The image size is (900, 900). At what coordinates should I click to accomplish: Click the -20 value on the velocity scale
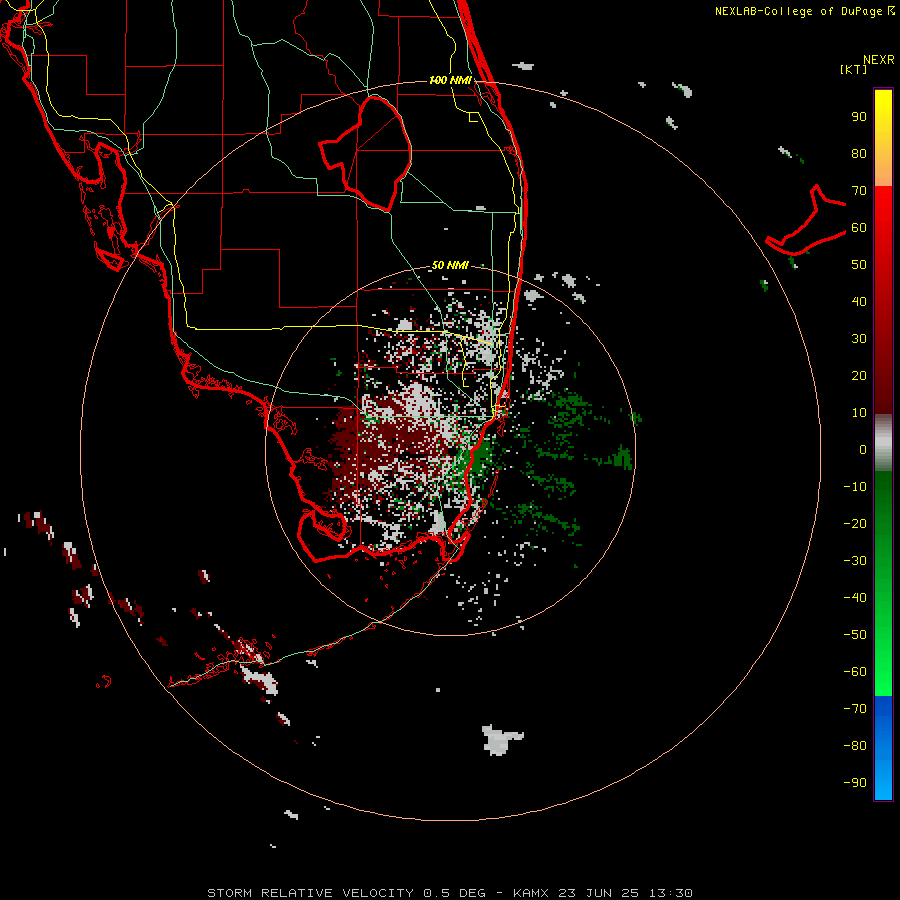pyautogui.click(x=855, y=523)
